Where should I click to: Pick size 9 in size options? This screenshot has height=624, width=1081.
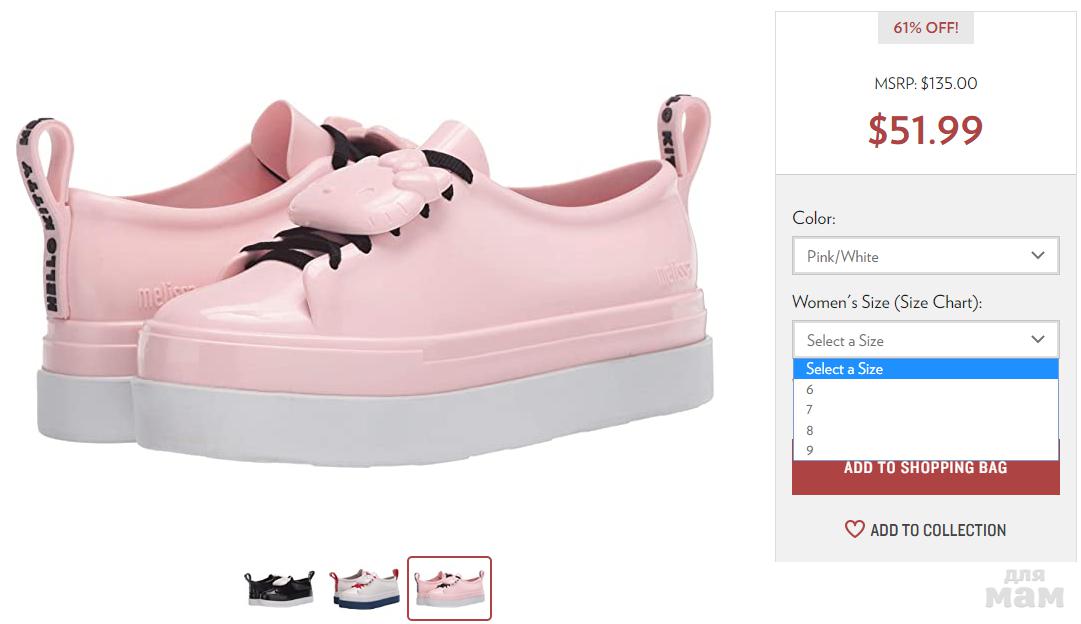pos(810,450)
